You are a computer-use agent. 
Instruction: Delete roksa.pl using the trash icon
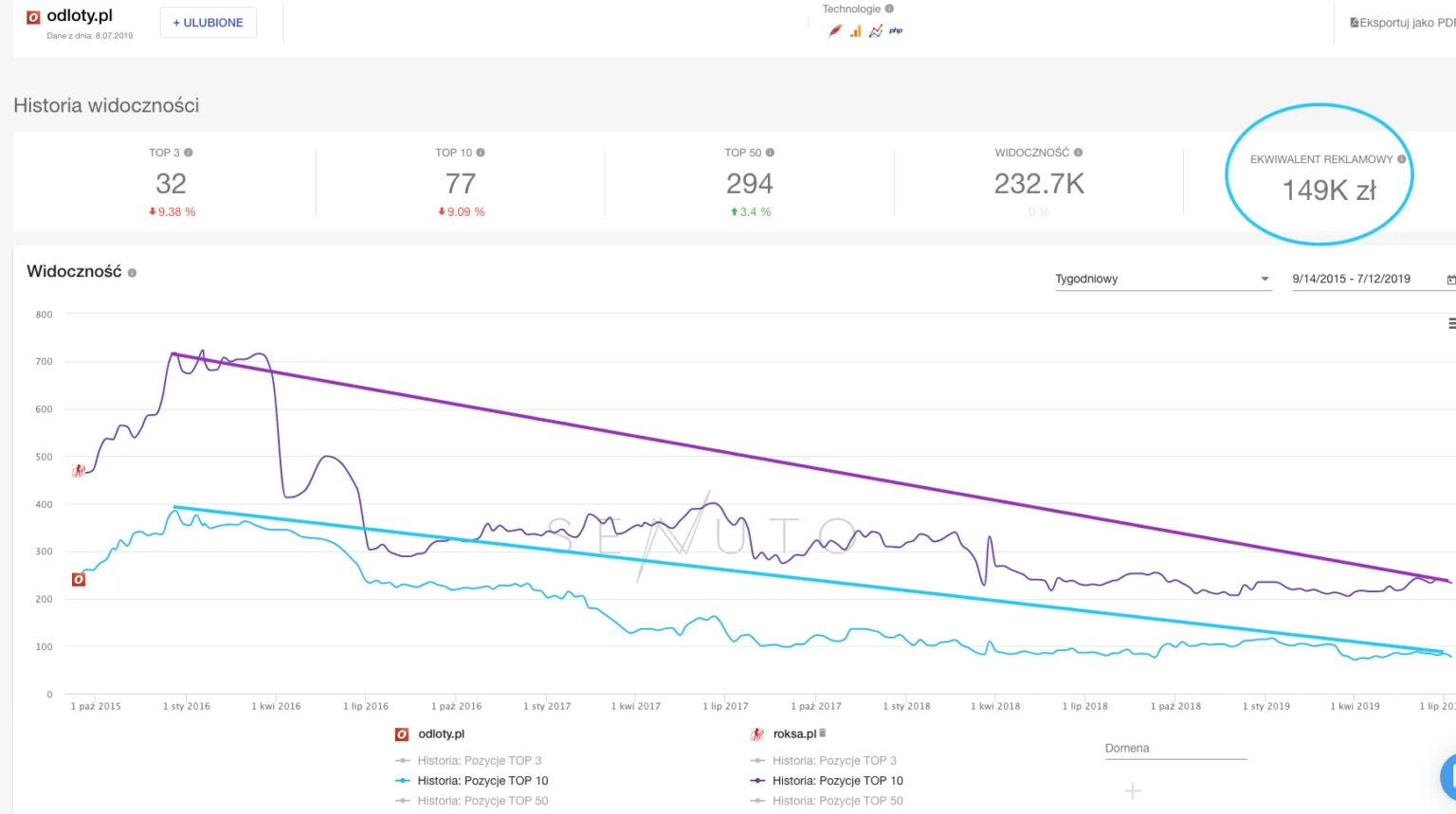[x=823, y=733]
